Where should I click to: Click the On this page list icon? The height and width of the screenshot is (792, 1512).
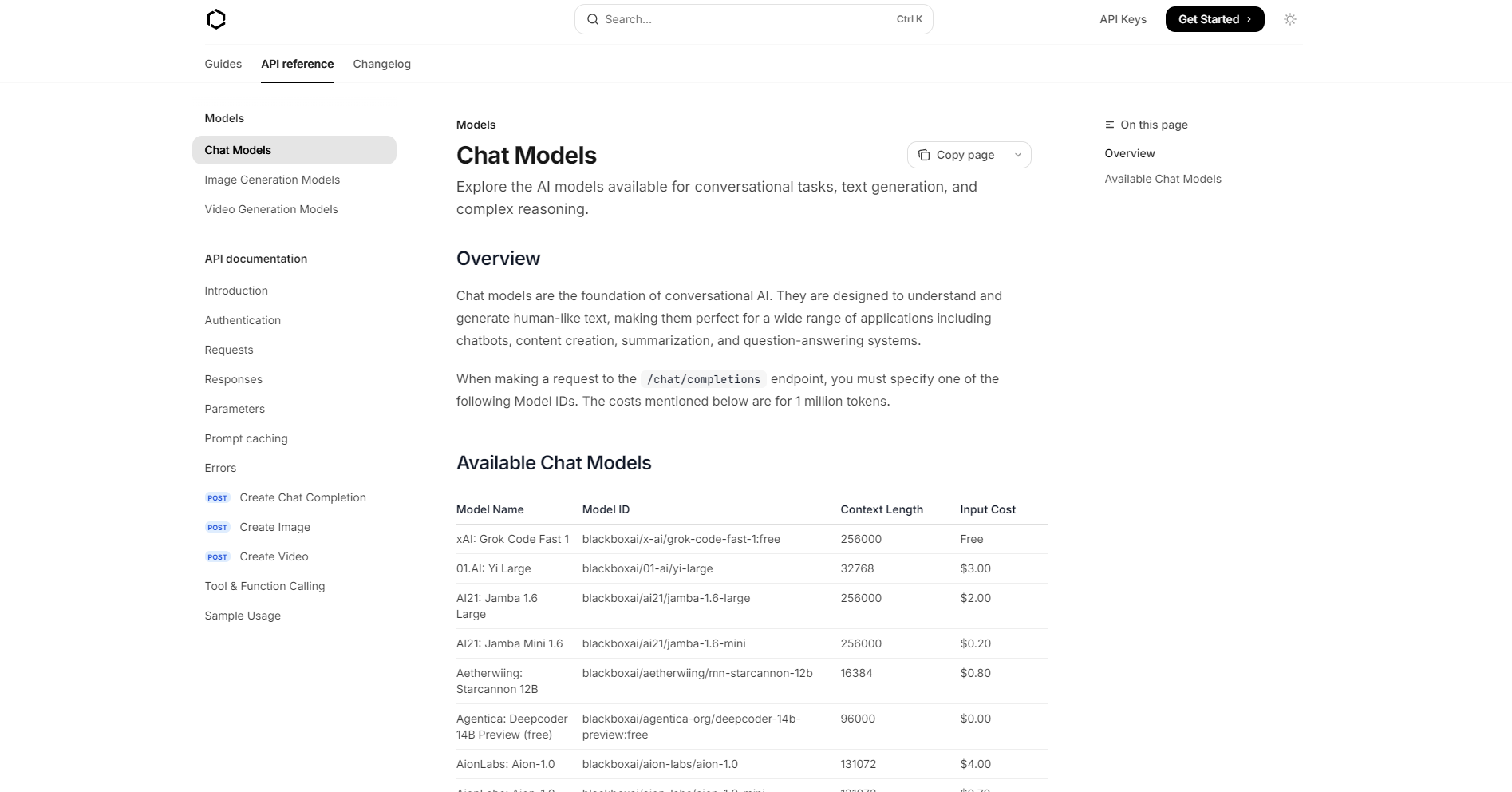[x=1109, y=125]
